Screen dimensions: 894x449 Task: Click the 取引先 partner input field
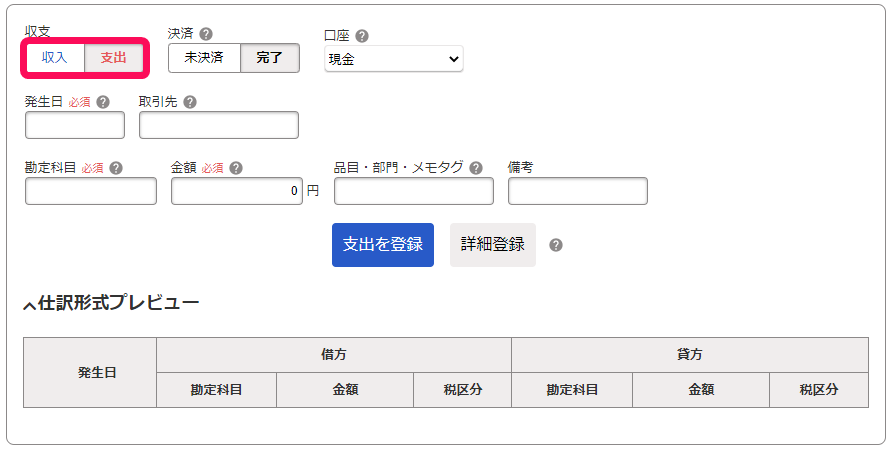click(219, 125)
